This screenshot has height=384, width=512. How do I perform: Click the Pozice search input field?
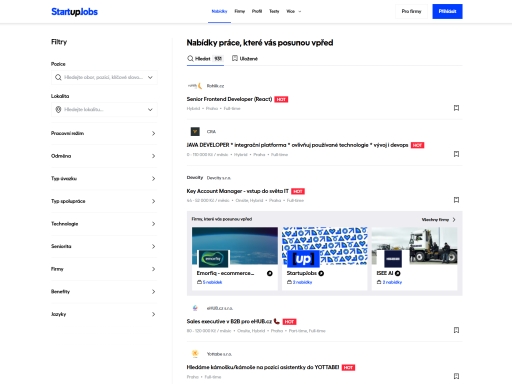point(104,77)
